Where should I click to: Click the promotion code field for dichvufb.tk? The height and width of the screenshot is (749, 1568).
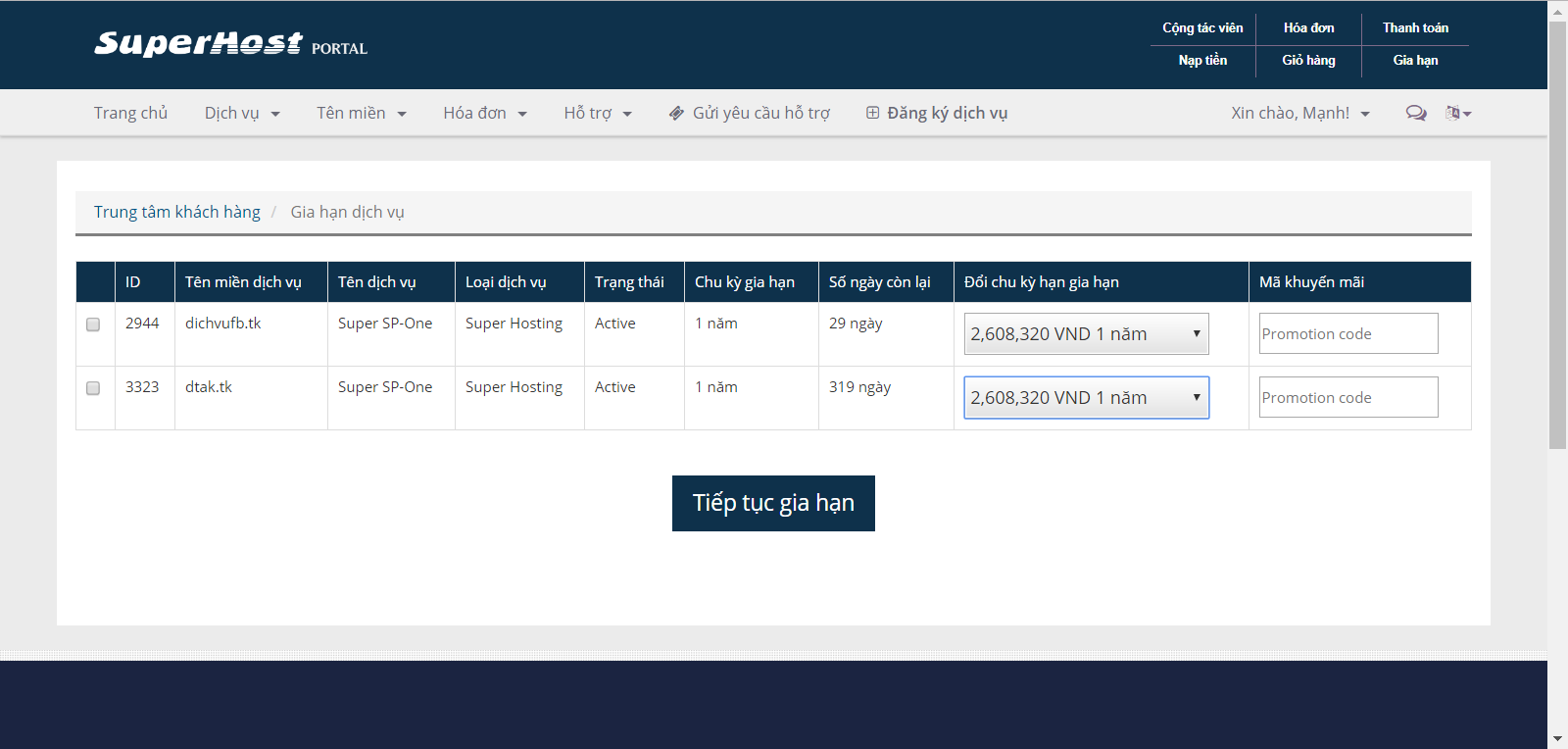pos(1348,334)
